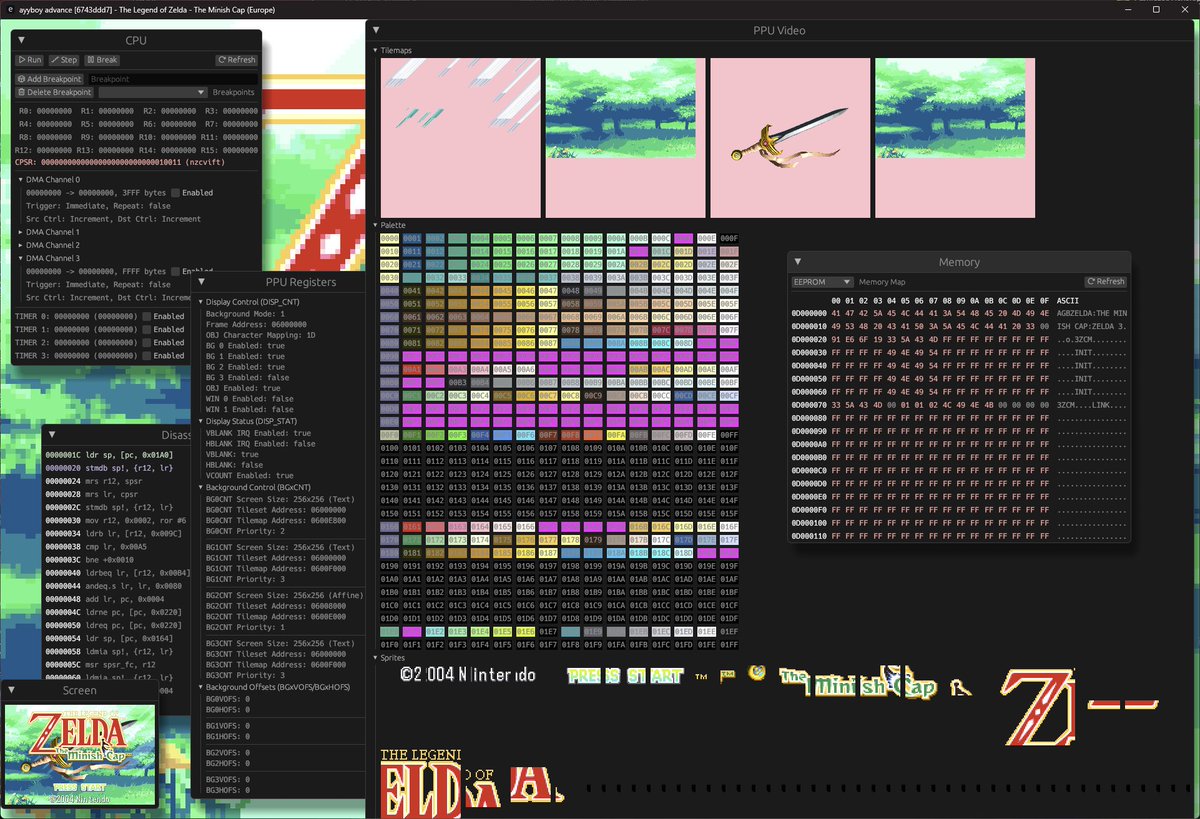Click the Breakpoint address input field
Viewport: 1200px width, 819px height.
(x=172, y=79)
